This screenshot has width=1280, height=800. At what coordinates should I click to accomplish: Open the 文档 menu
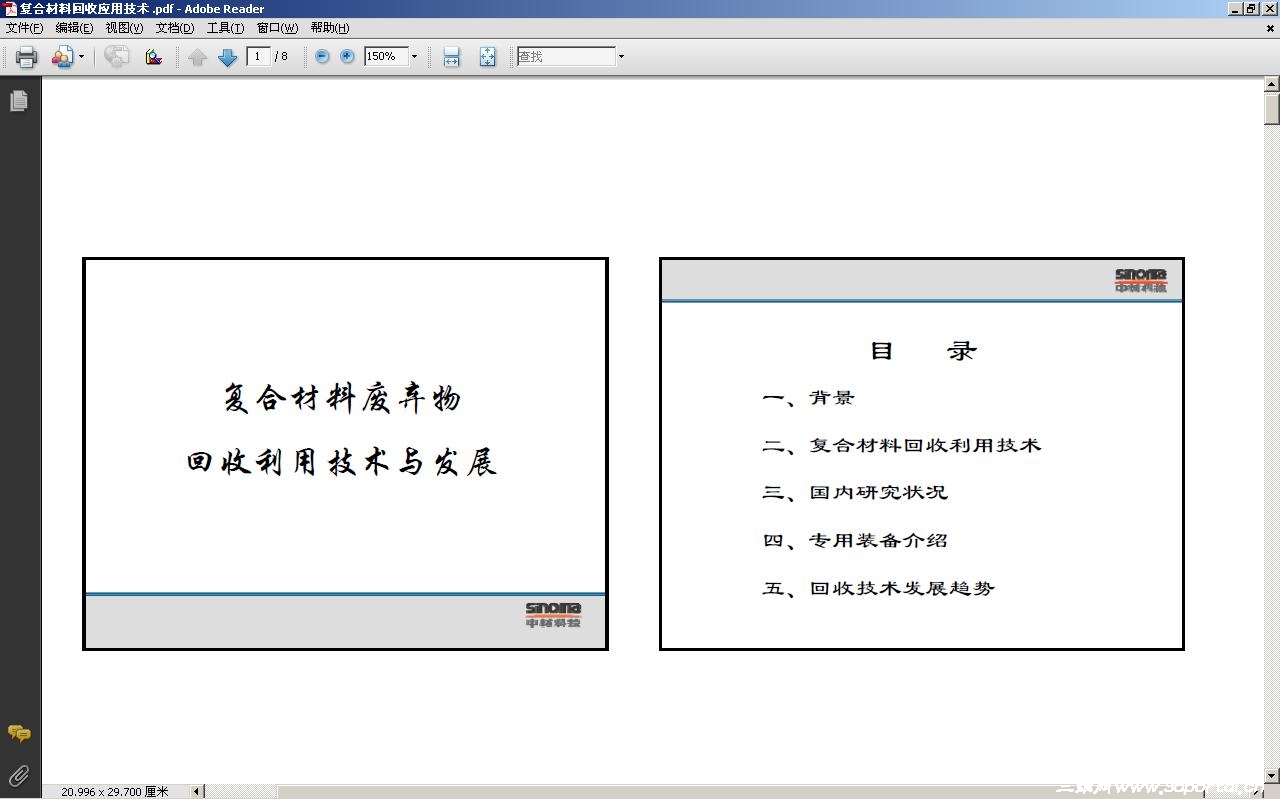point(175,28)
